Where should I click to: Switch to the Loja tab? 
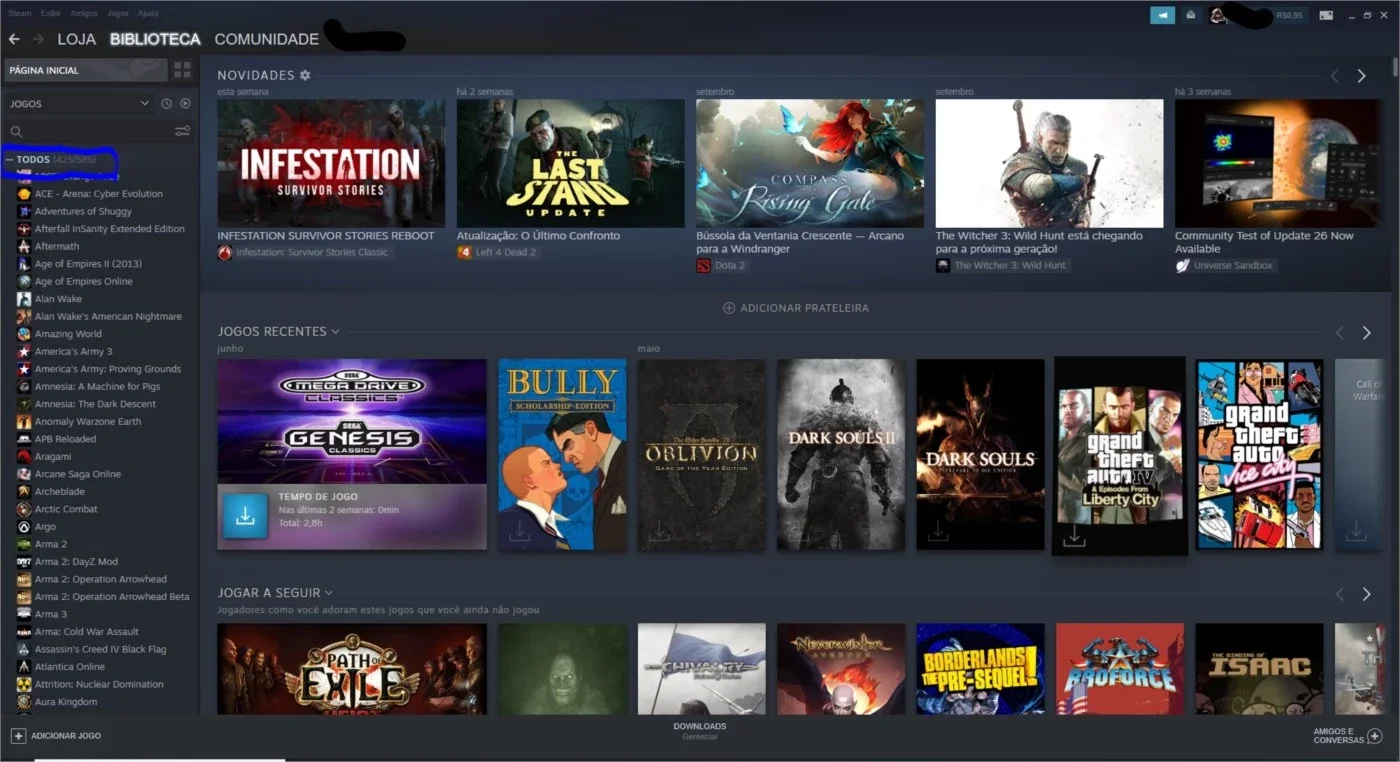coord(77,39)
